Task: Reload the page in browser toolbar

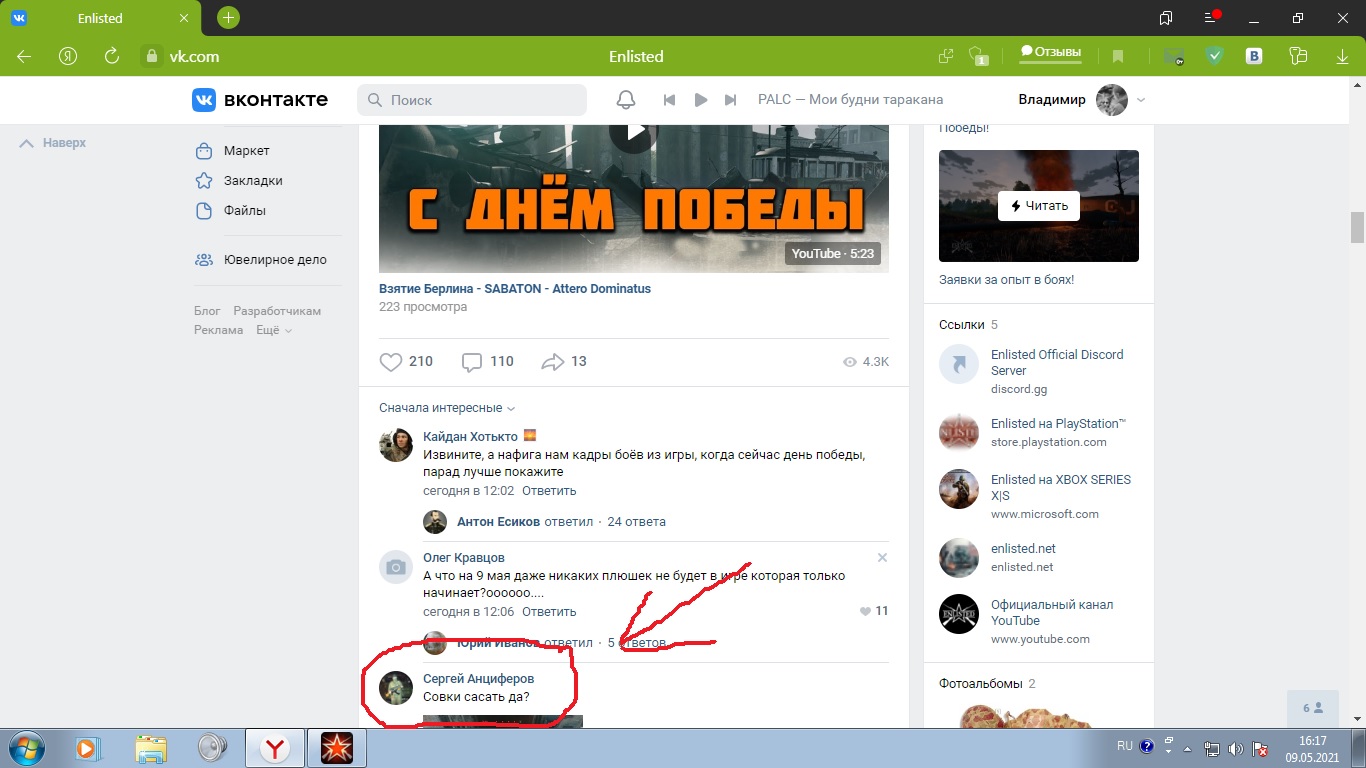Action: click(x=112, y=56)
